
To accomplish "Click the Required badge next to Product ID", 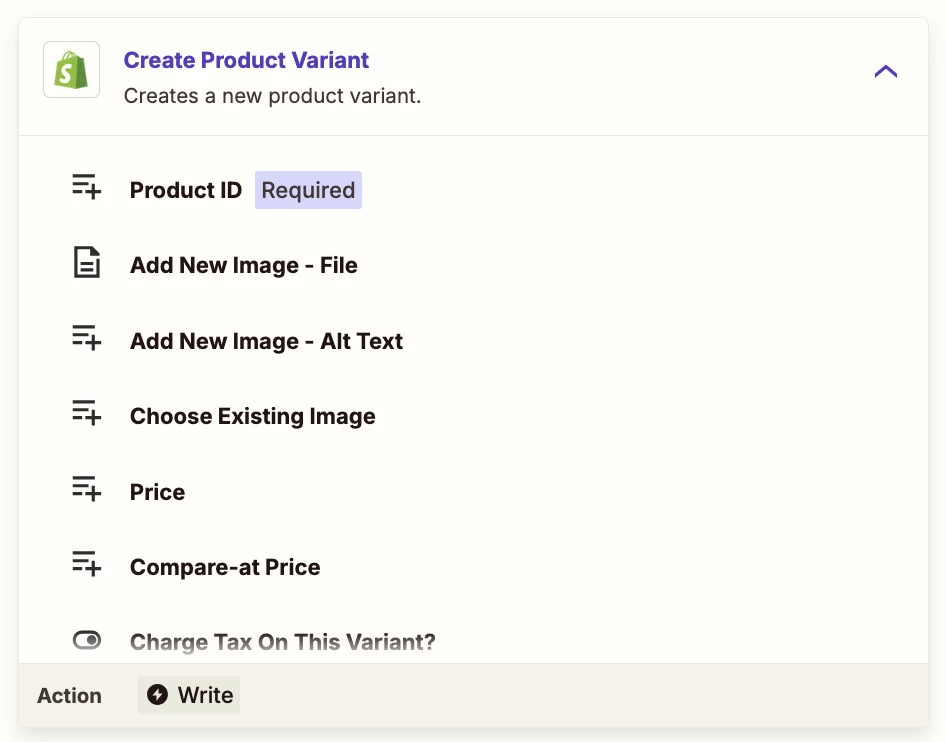I will pyautogui.click(x=308, y=190).
